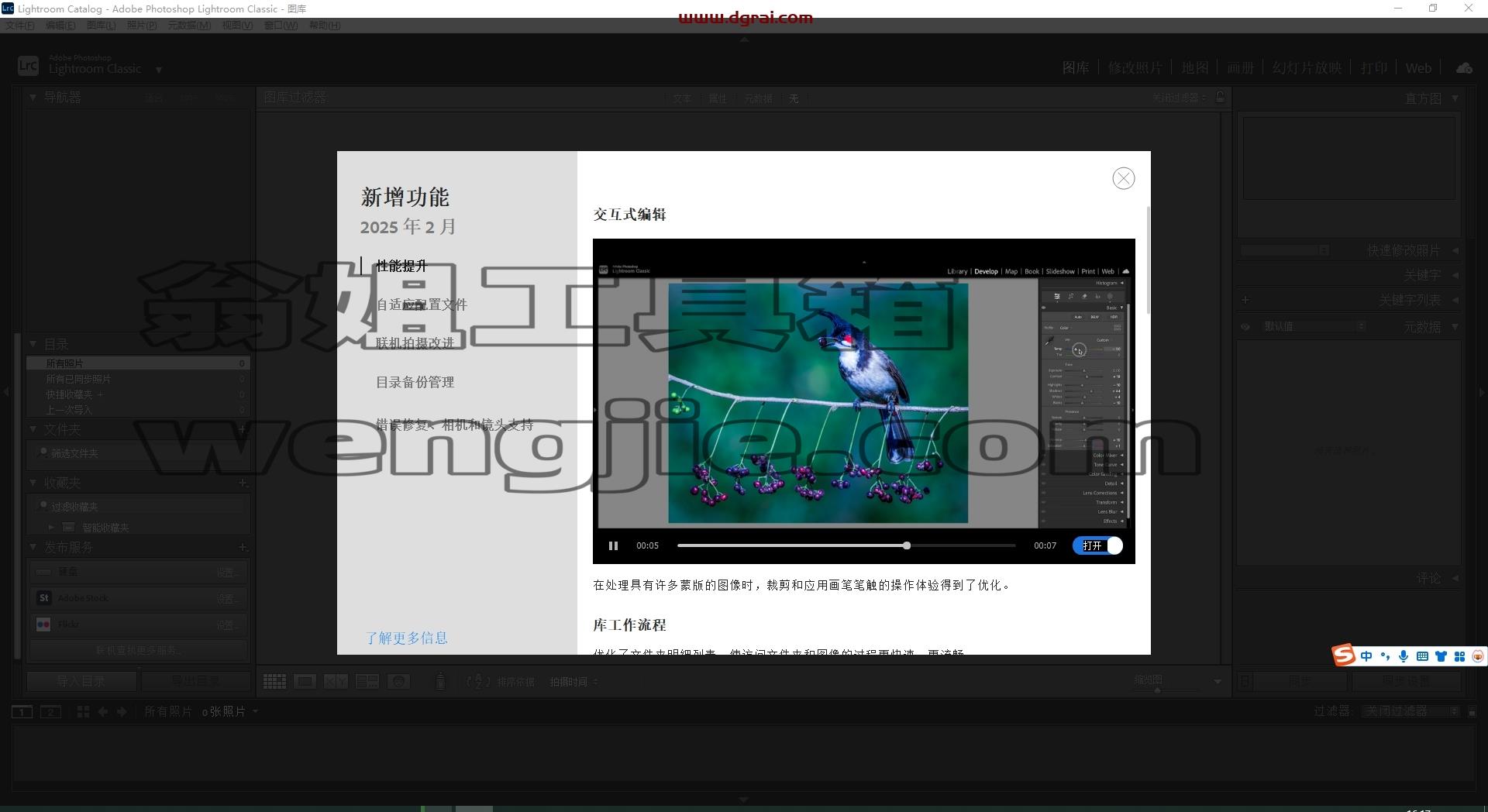Toggle the metadata eye icon beside 默认值
Viewport: 1488px width, 812px height.
coord(1245,327)
